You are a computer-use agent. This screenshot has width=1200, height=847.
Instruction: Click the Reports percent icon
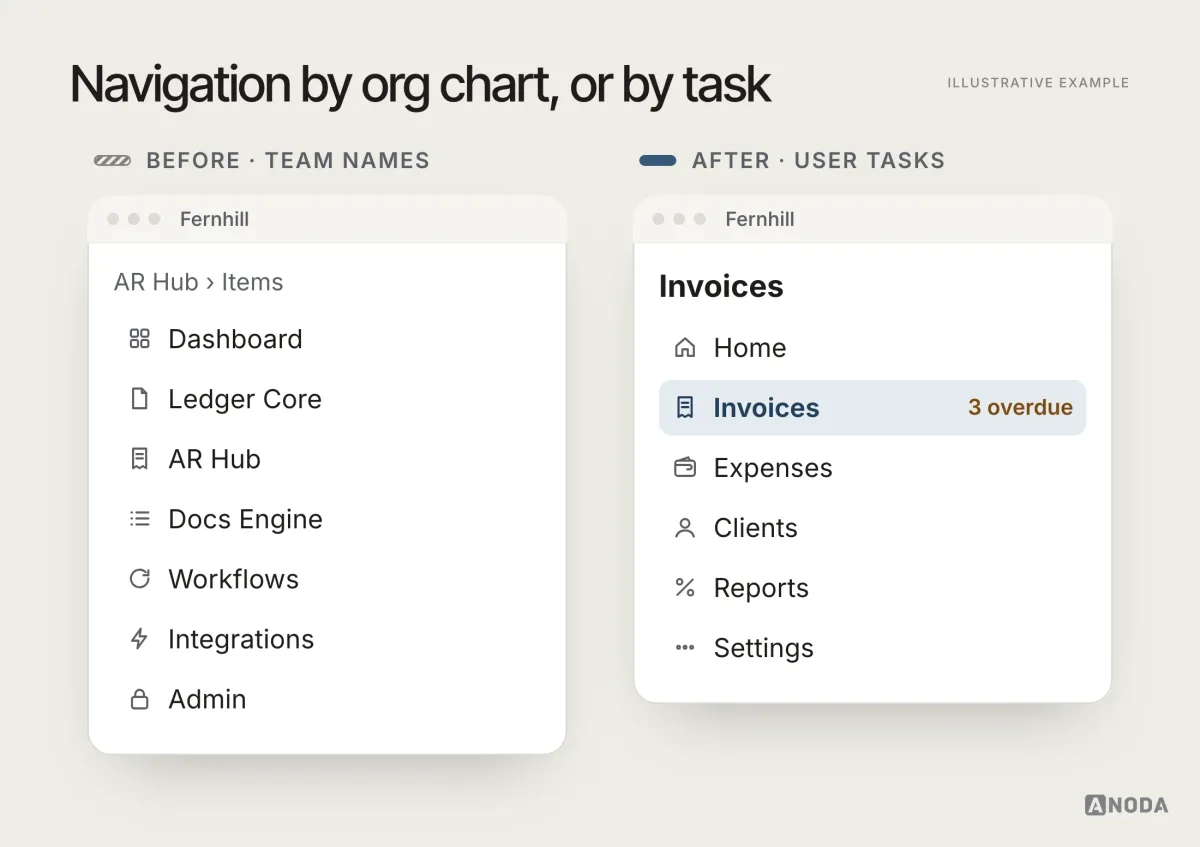[x=685, y=588]
